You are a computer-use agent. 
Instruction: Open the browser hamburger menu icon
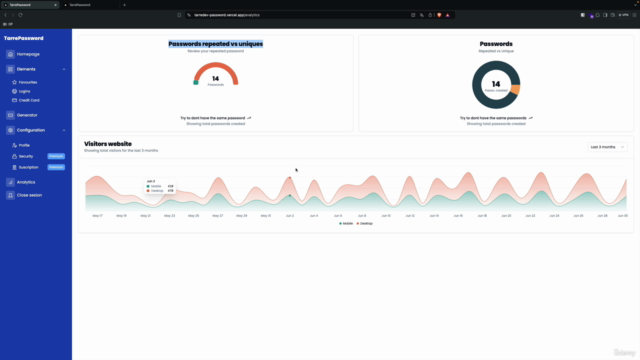(x=634, y=15)
